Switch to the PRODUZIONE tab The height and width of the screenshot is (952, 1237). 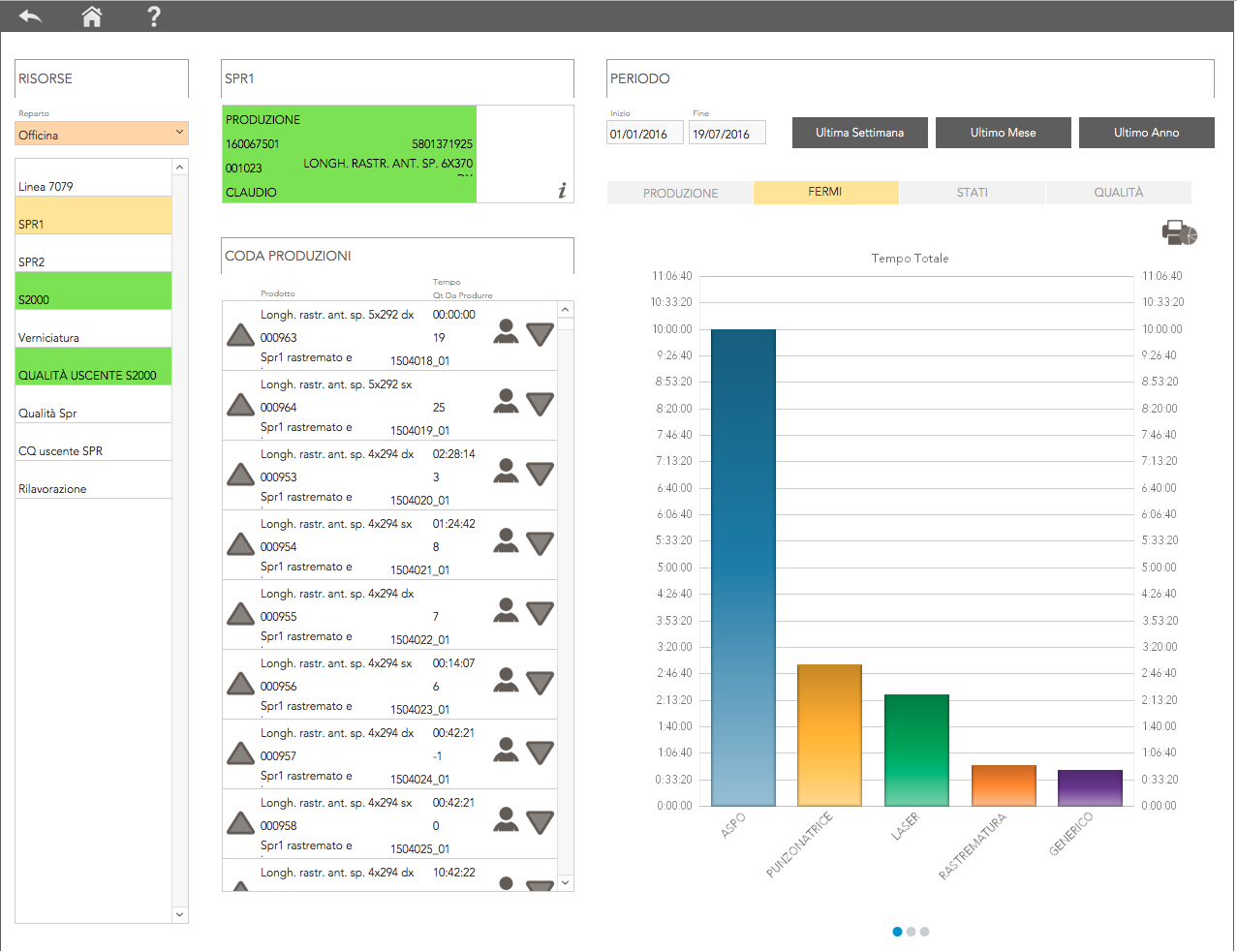[x=680, y=193]
